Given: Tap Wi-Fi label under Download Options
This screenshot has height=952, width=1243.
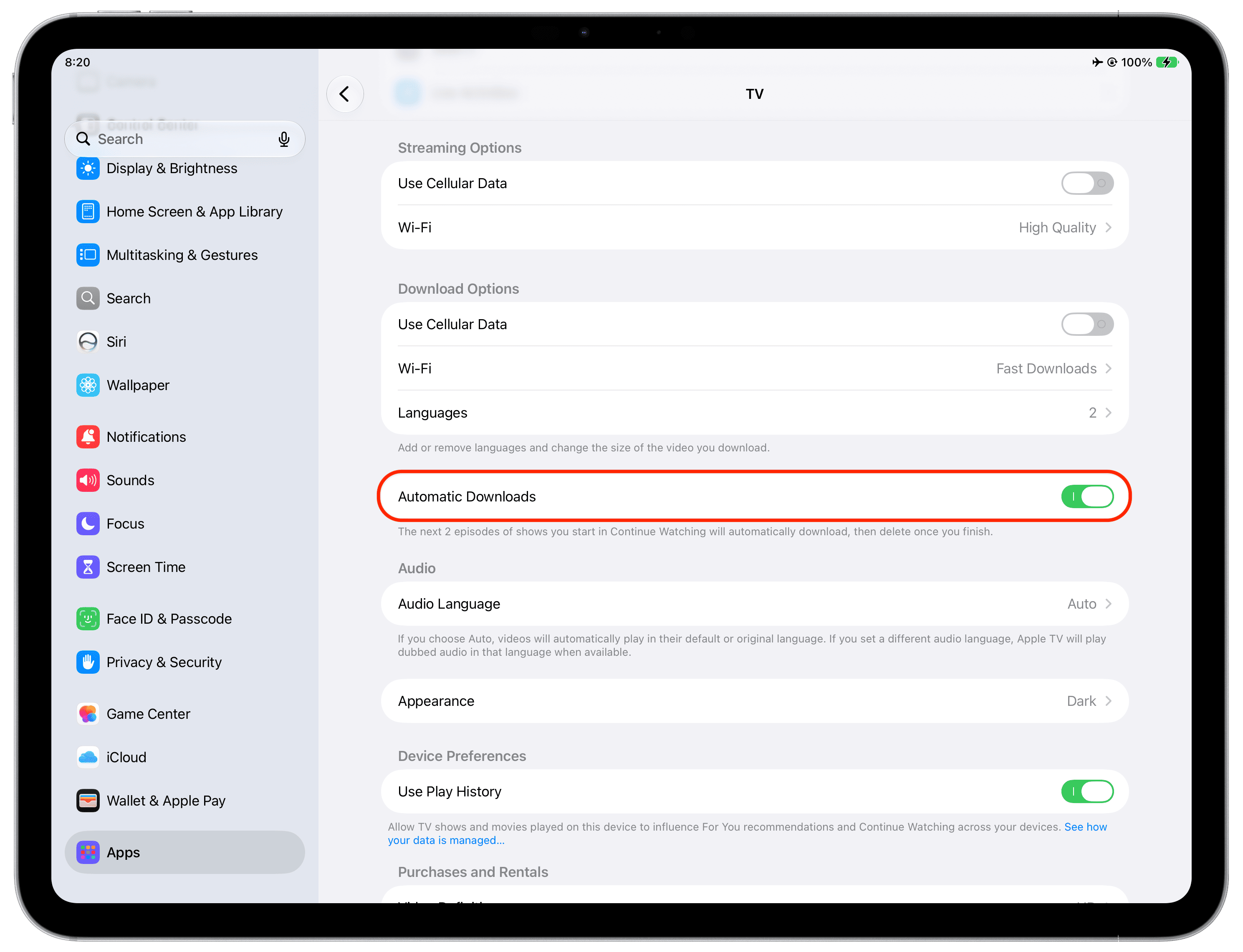Looking at the screenshot, I should point(414,369).
